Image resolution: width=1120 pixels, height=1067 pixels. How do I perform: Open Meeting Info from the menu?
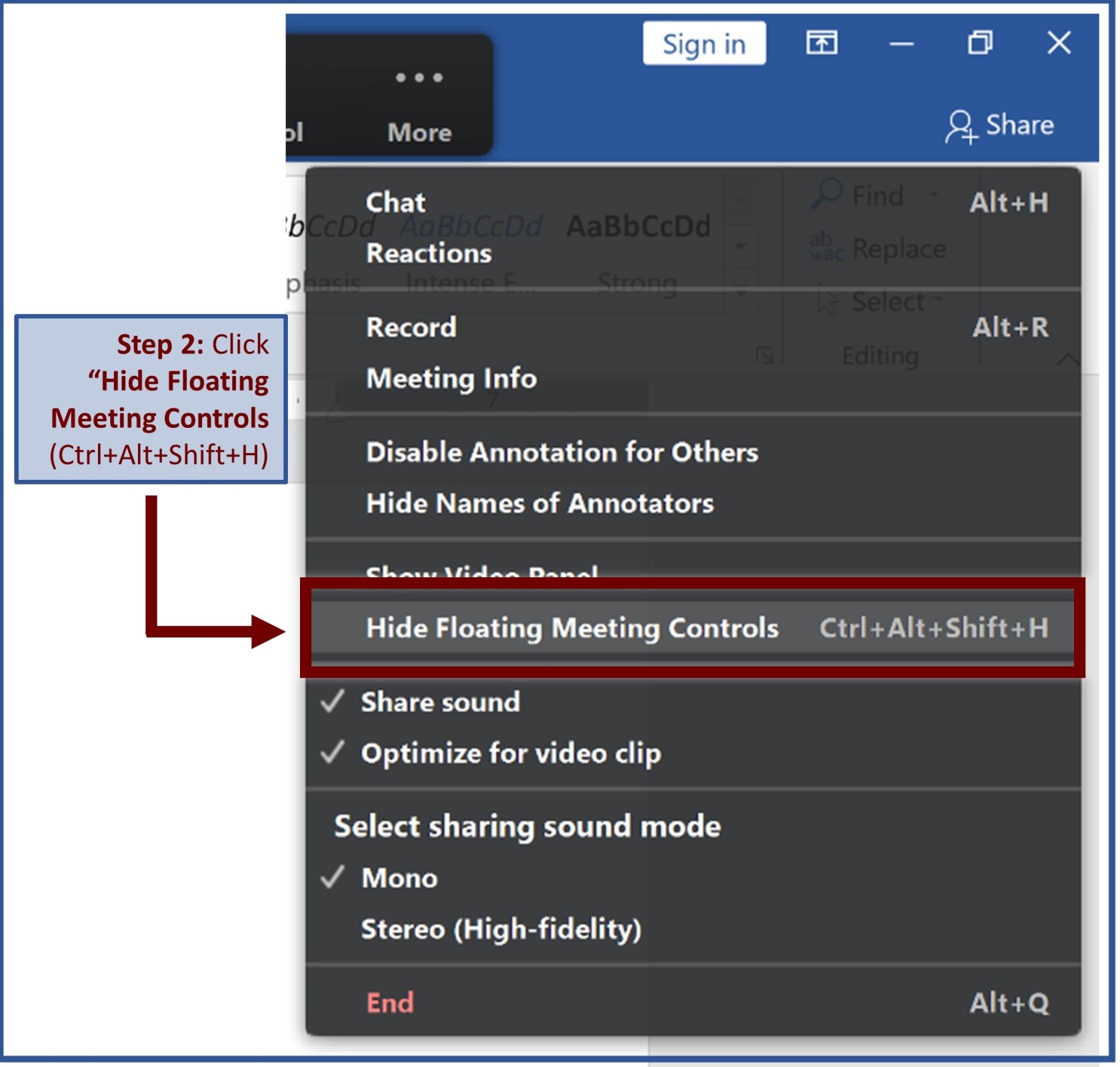point(451,379)
